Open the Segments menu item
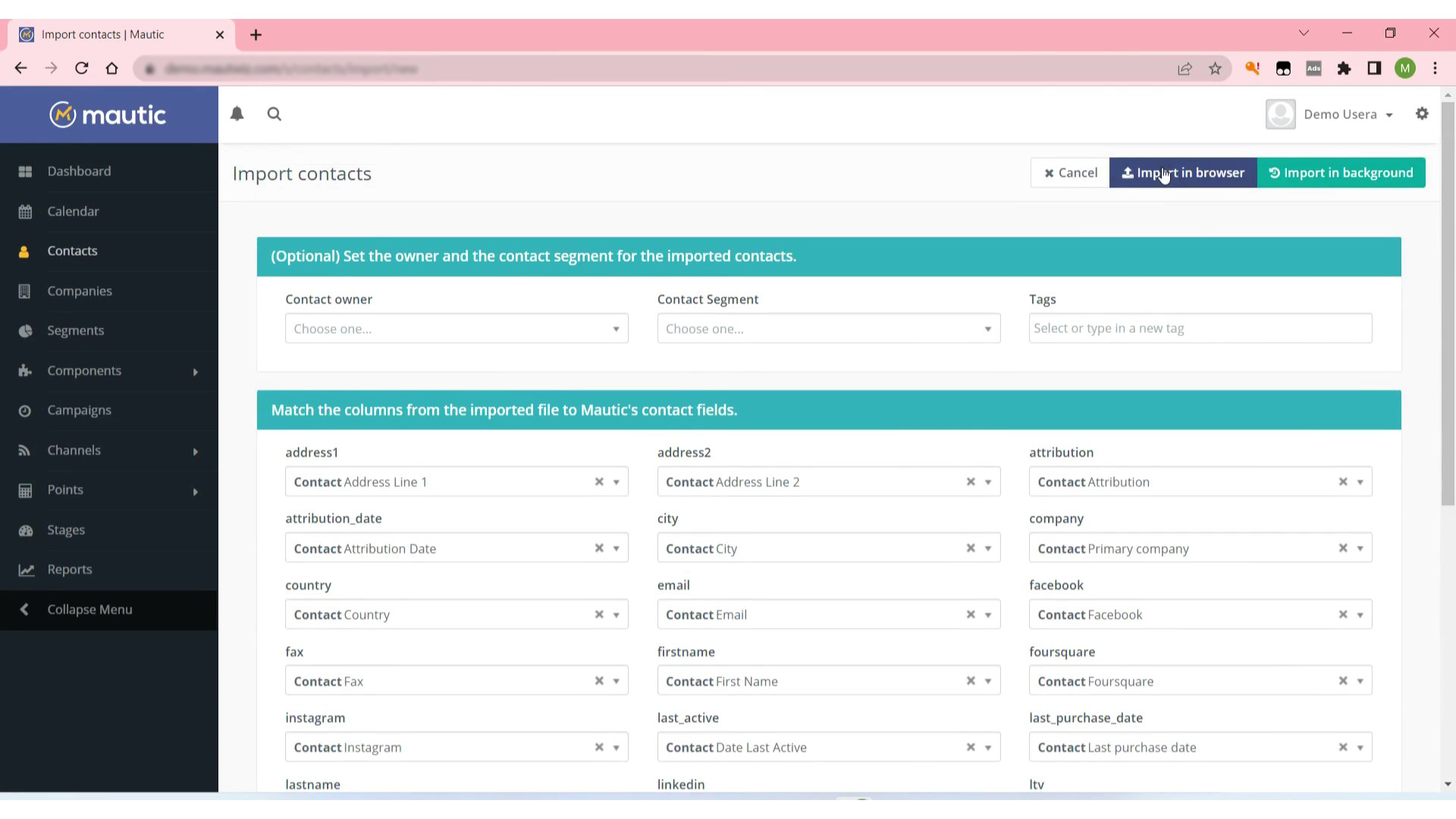 [x=76, y=331]
